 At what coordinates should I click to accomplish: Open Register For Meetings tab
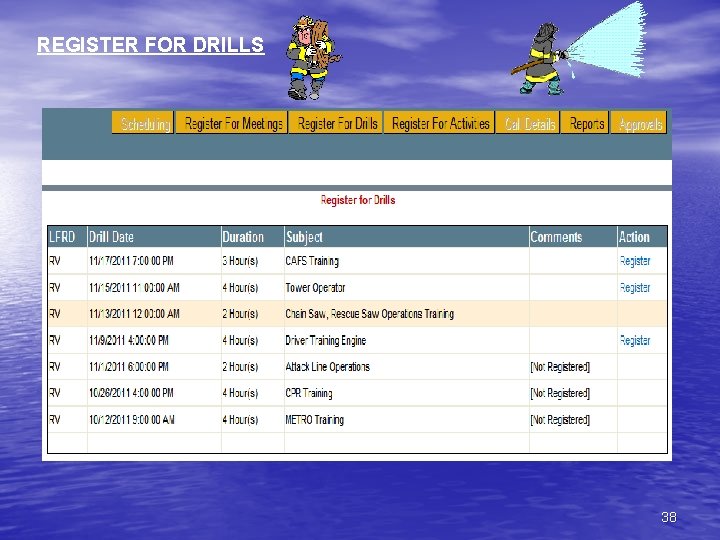pos(232,123)
